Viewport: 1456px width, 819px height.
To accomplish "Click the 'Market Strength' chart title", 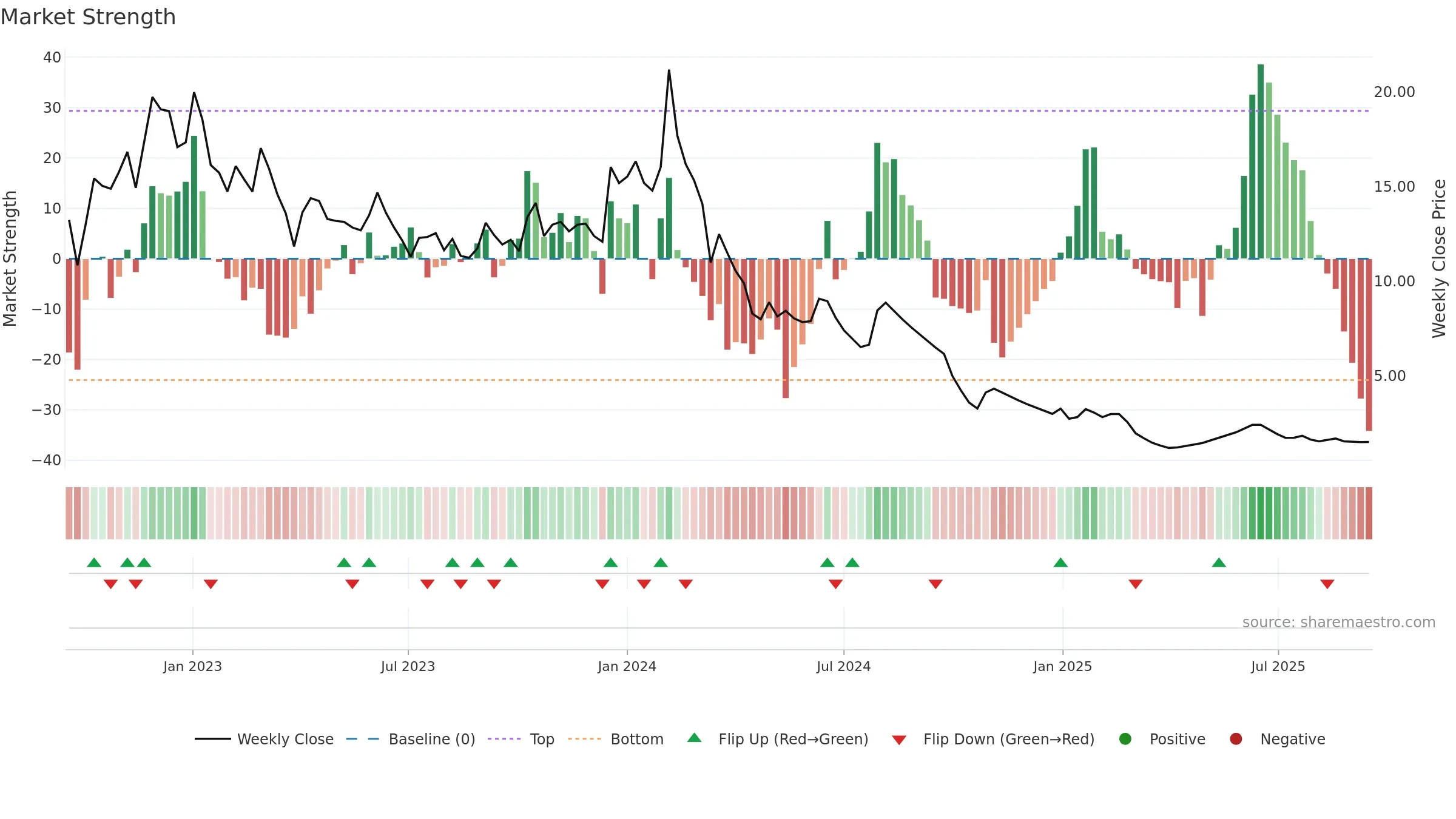I will coord(89,17).
